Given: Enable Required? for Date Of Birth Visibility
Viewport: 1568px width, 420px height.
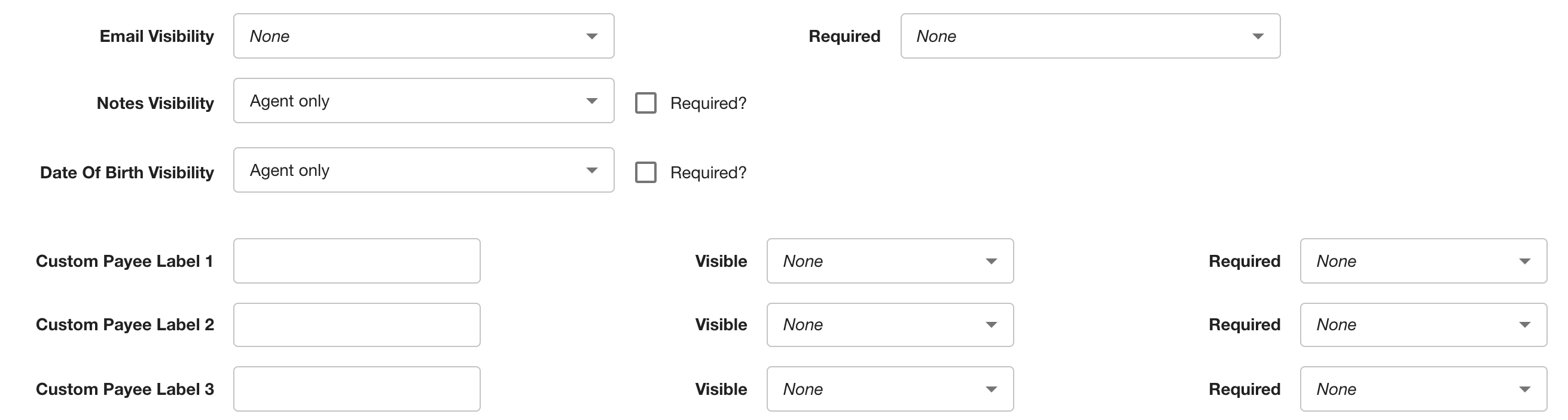Looking at the screenshot, I should [x=646, y=172].
